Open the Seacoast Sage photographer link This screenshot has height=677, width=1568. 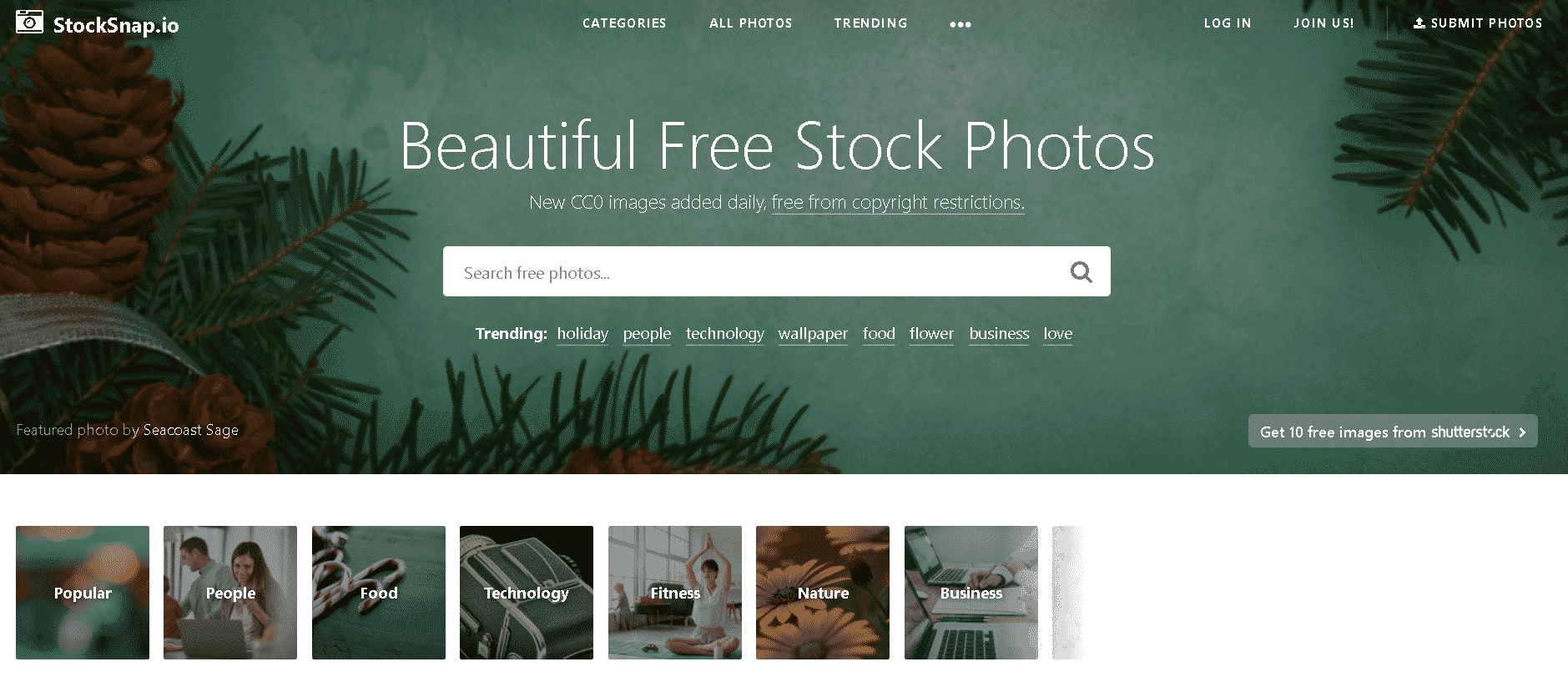(190, 430)
